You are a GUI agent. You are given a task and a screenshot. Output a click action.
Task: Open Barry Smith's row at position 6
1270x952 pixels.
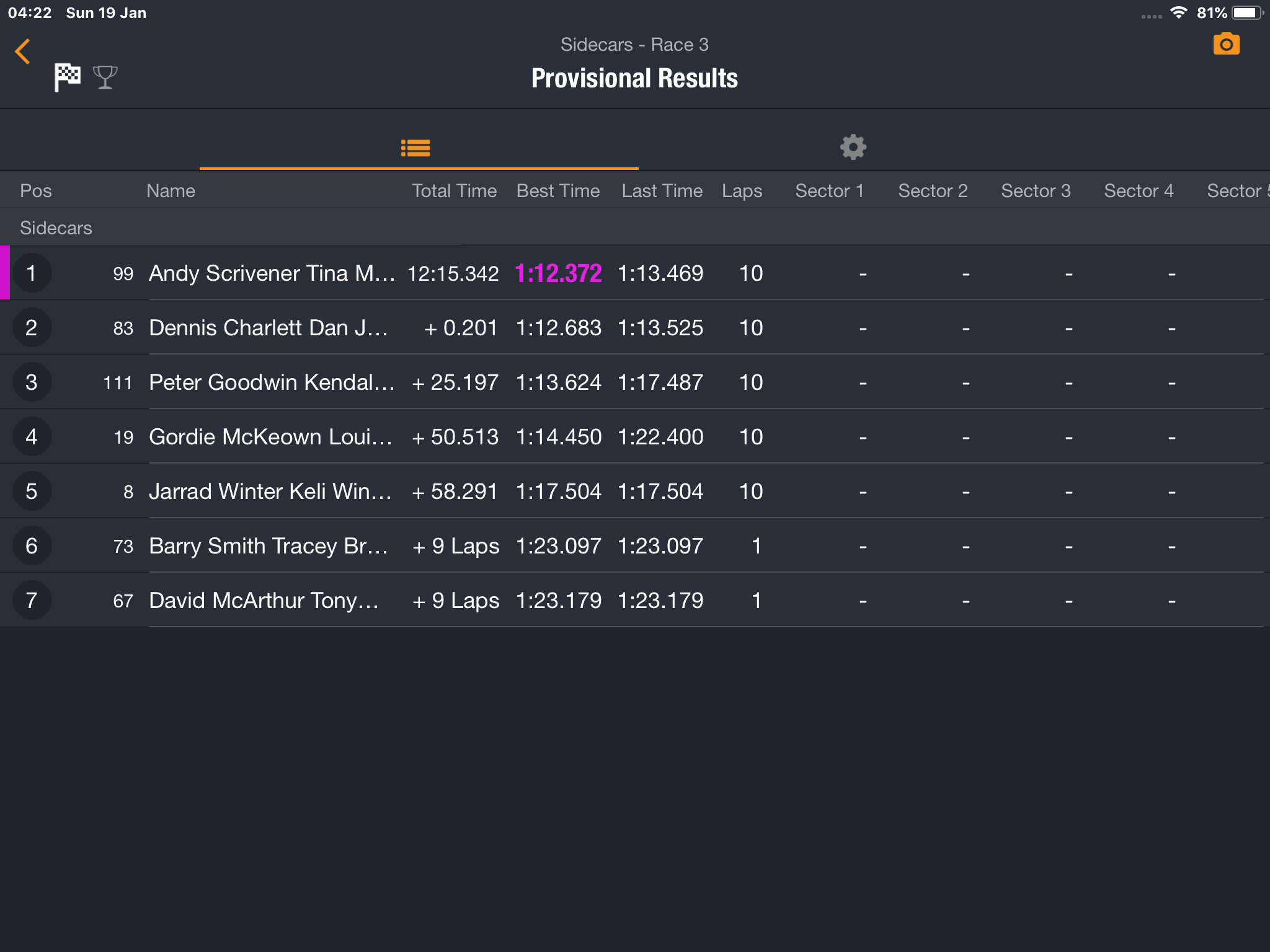635,545
